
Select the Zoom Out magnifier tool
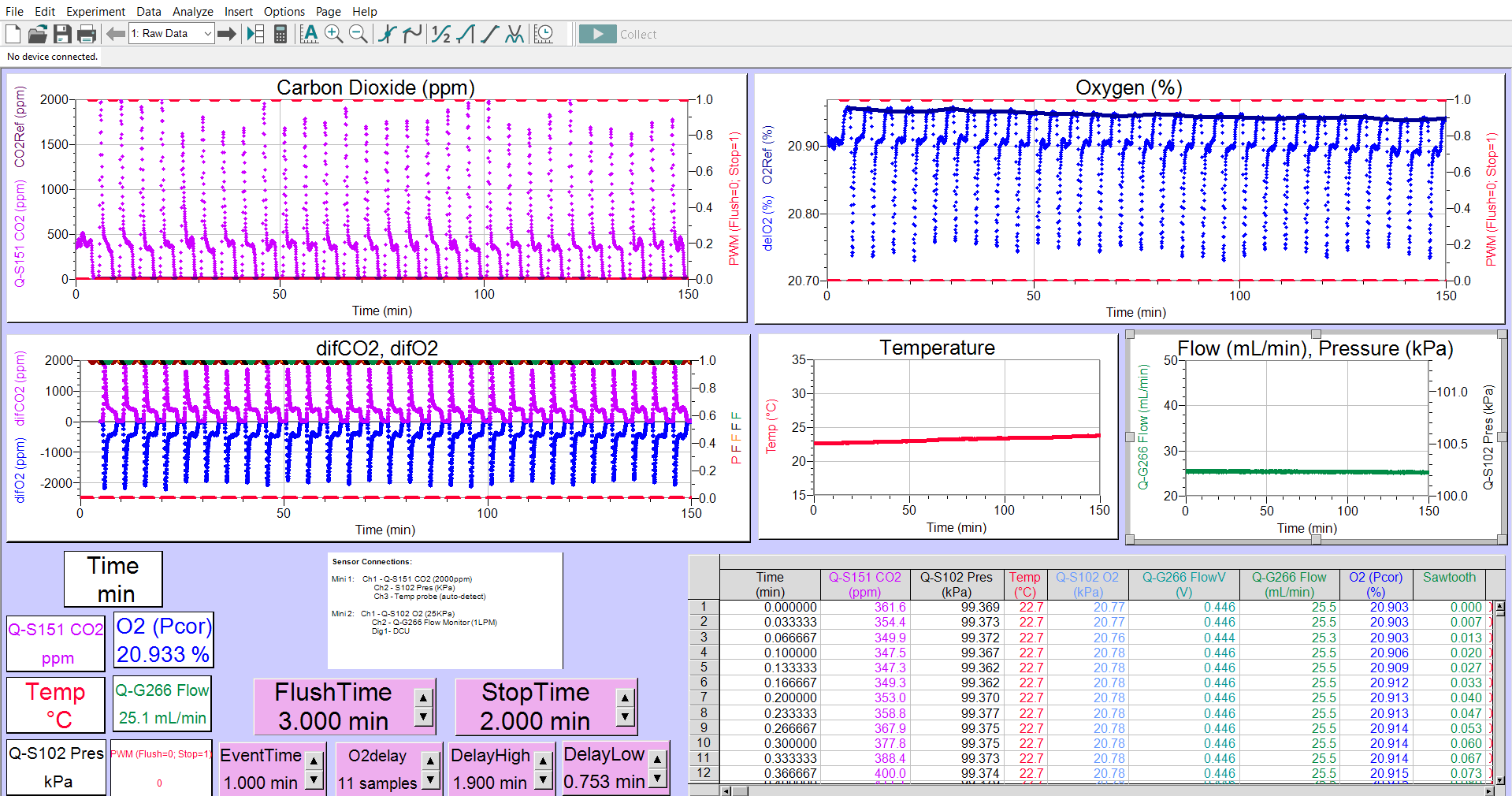358,34
